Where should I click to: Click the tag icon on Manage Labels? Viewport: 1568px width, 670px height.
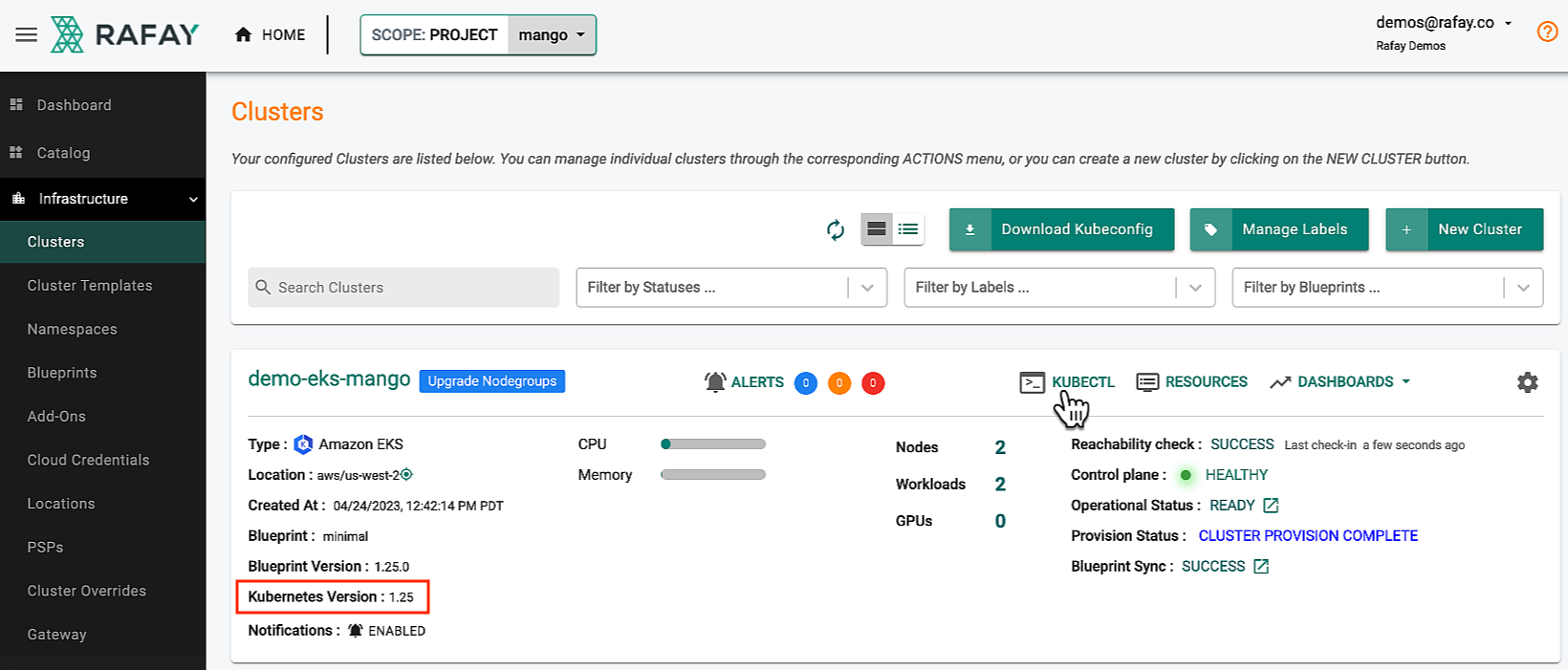coord(1210,229)
